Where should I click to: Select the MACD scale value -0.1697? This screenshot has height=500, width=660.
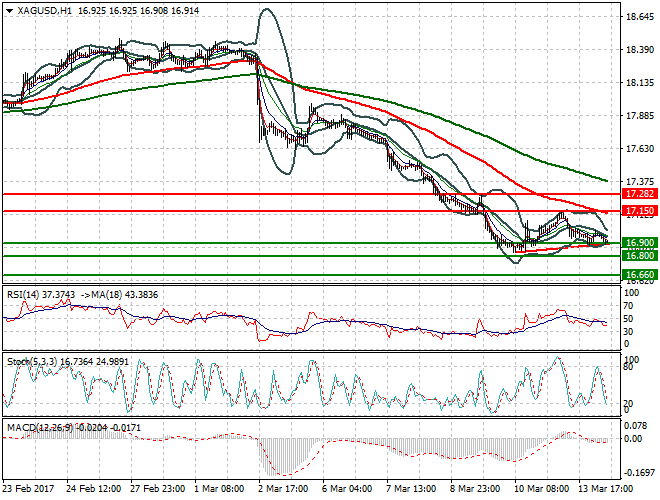click(639, 473)
